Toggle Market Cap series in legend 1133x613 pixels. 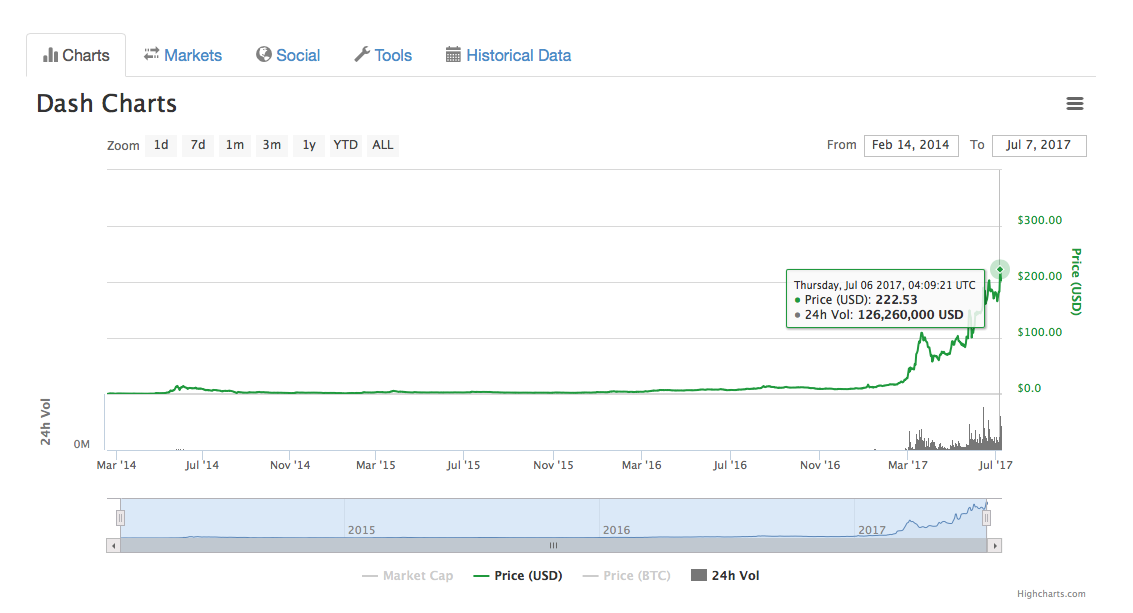(408, 576)
